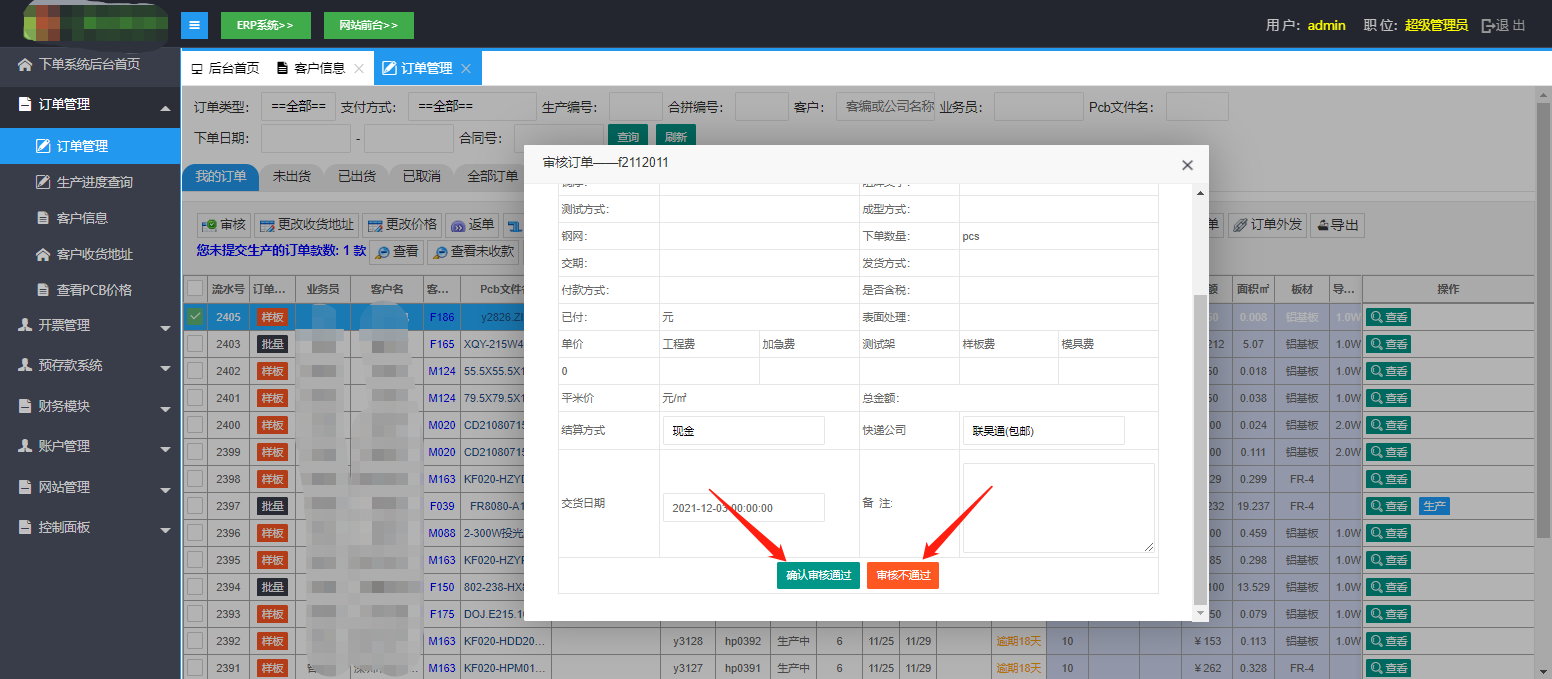Toggle the select-all checkbox in table header
The width and height of the screenshot is (1552, 679).
(x=195, y=289)
